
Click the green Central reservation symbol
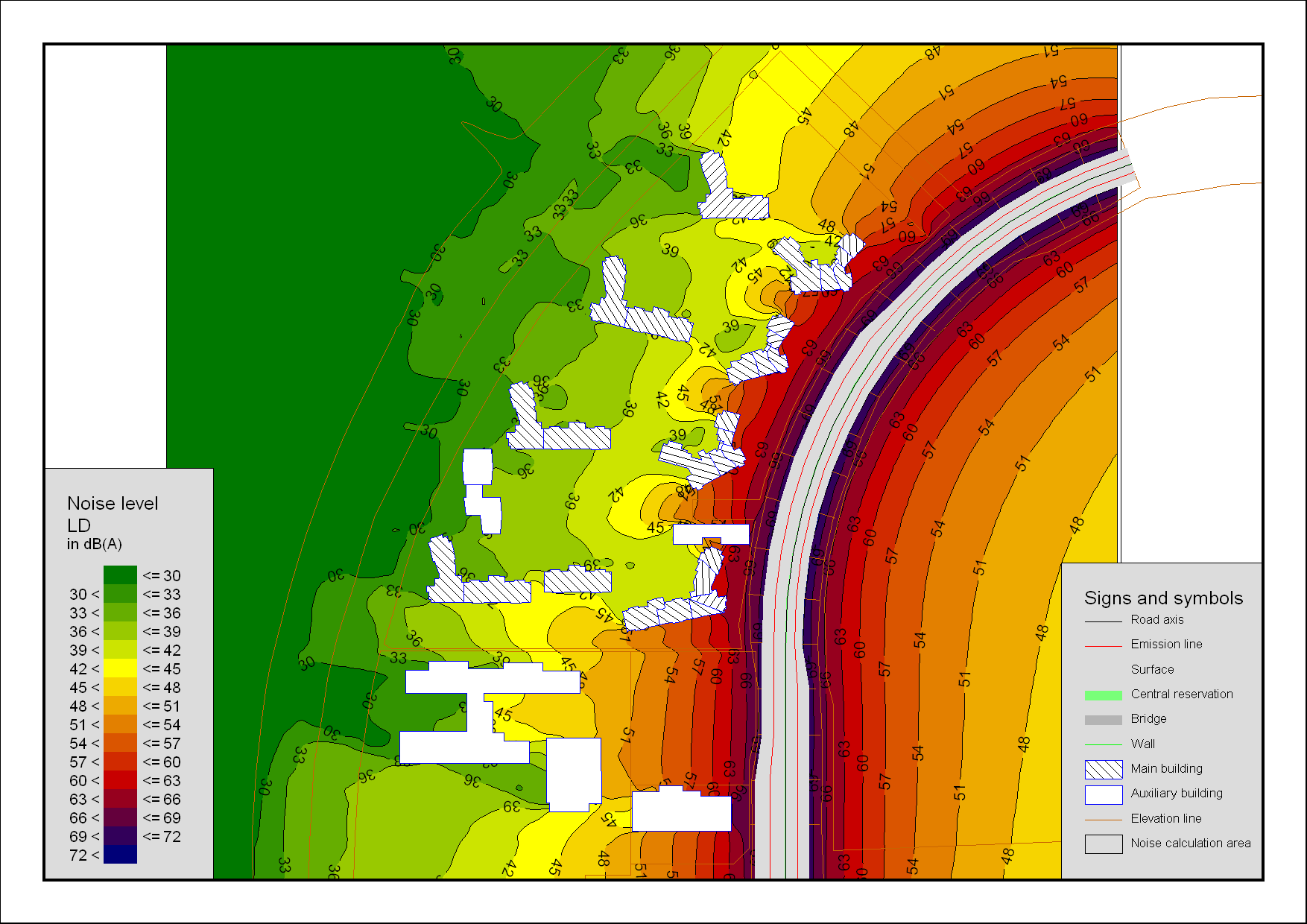[1104, 695]
